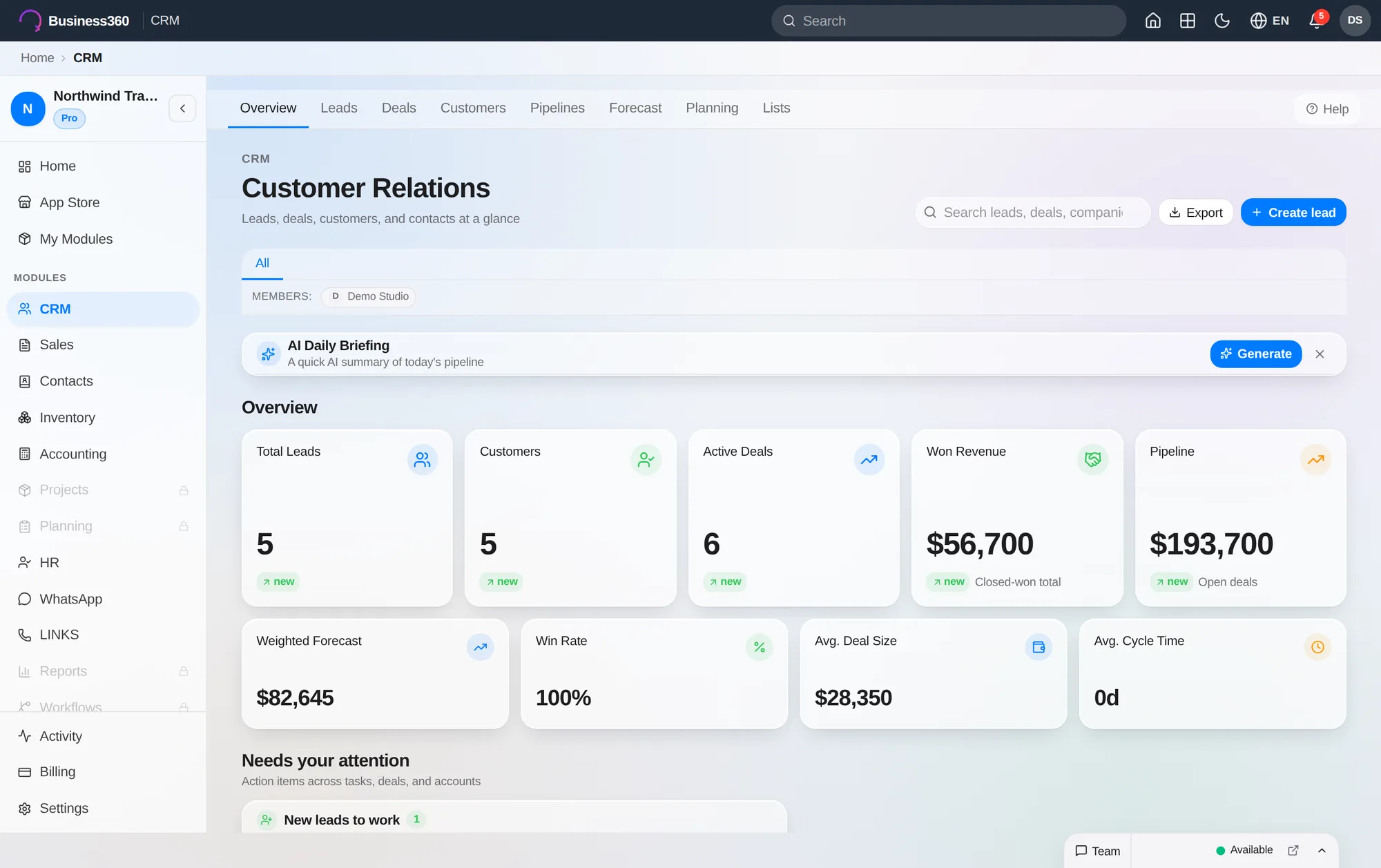
Task: Open the locked Planning module in sidebar
Action: pyautogui.click(x=103, y=526)
